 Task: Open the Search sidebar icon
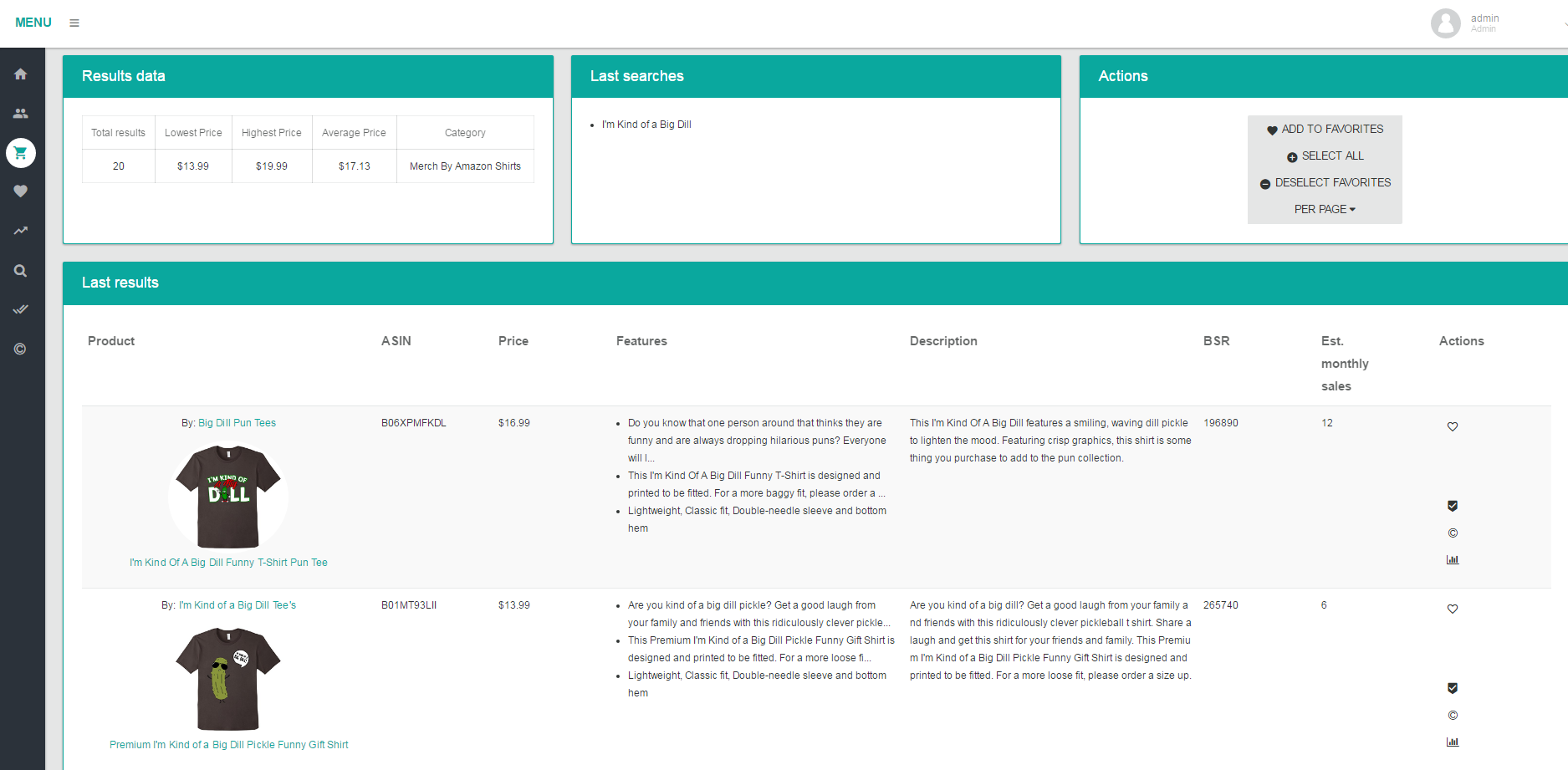(x=20, y=270)
